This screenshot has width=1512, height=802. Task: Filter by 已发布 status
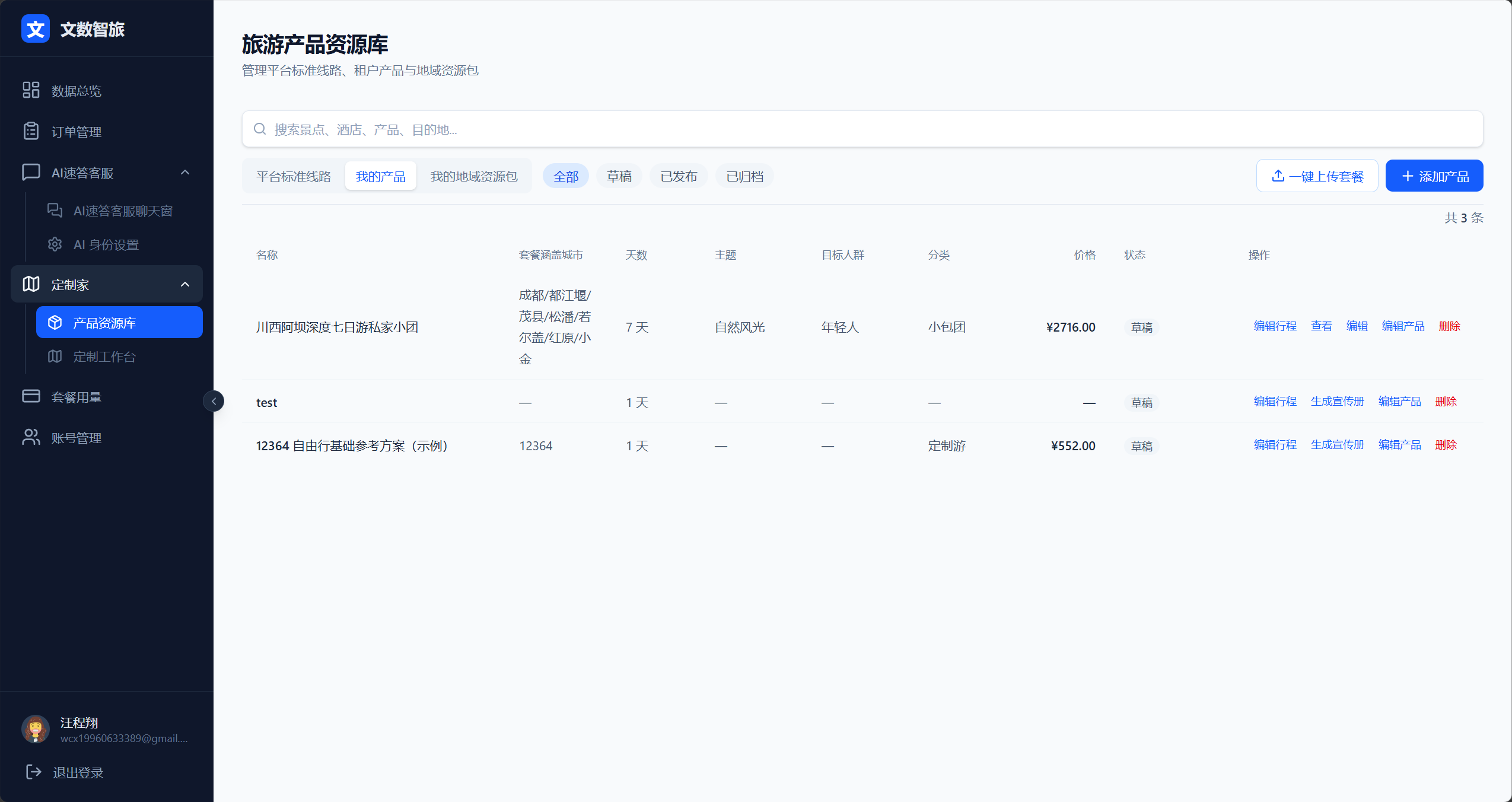[x=679, y=176]
